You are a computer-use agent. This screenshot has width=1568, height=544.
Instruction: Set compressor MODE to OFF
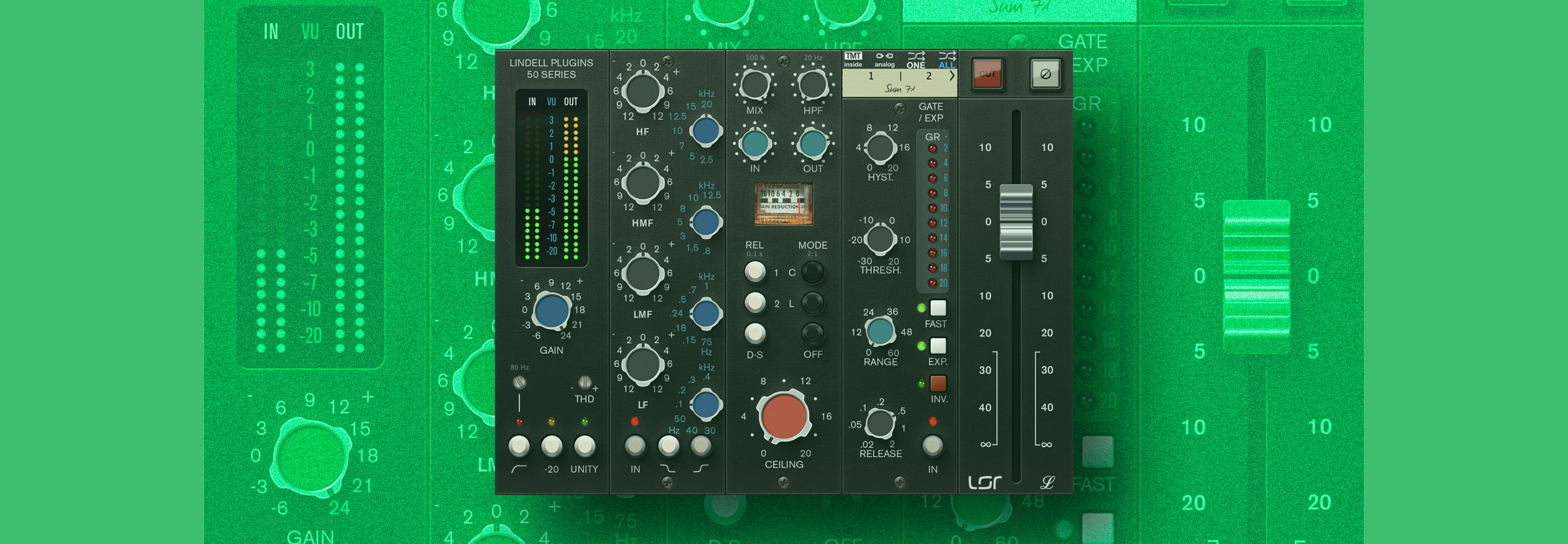[x=813, y=333]
